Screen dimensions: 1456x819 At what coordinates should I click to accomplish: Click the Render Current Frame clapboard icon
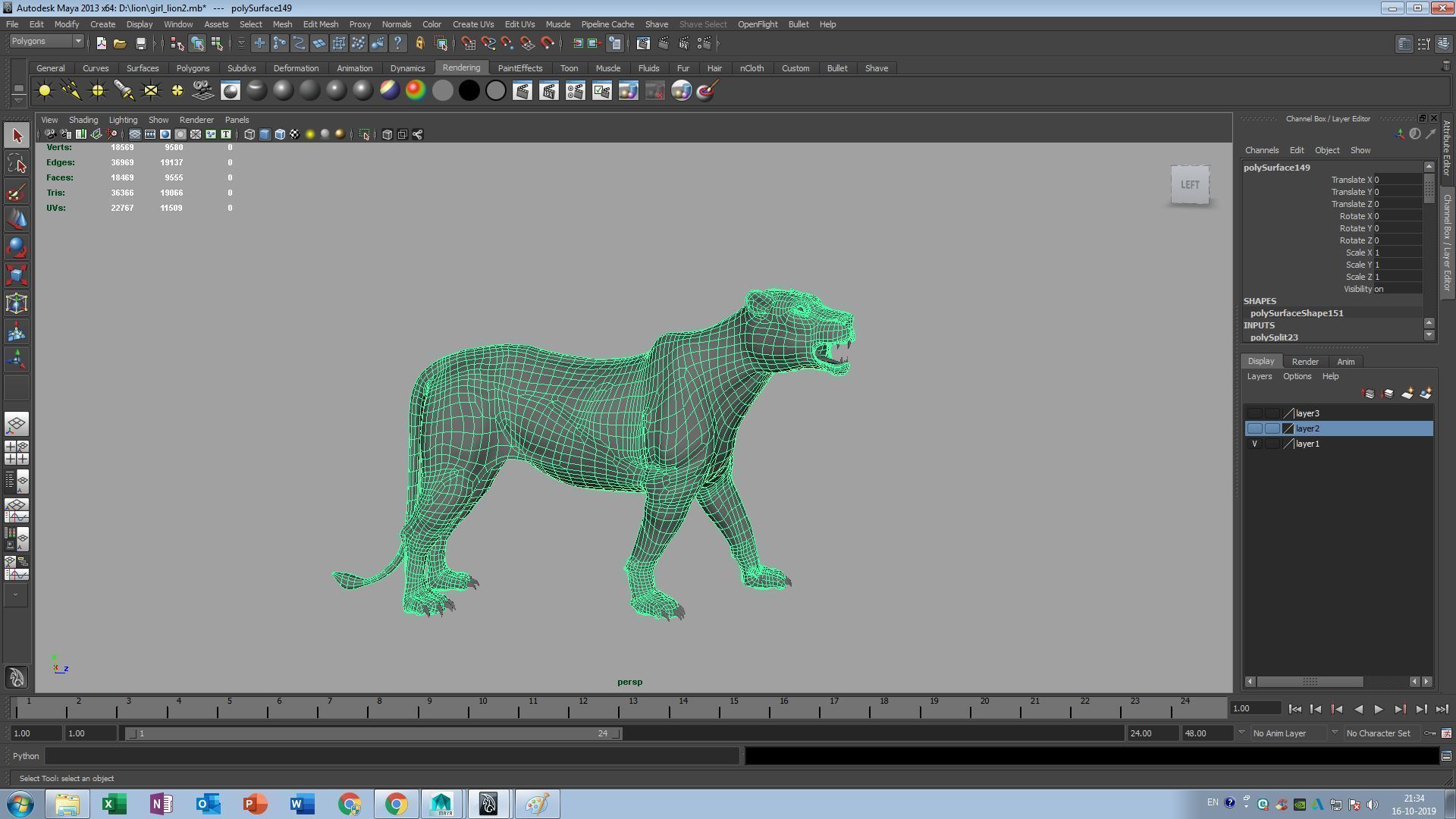tap(522, 91)
